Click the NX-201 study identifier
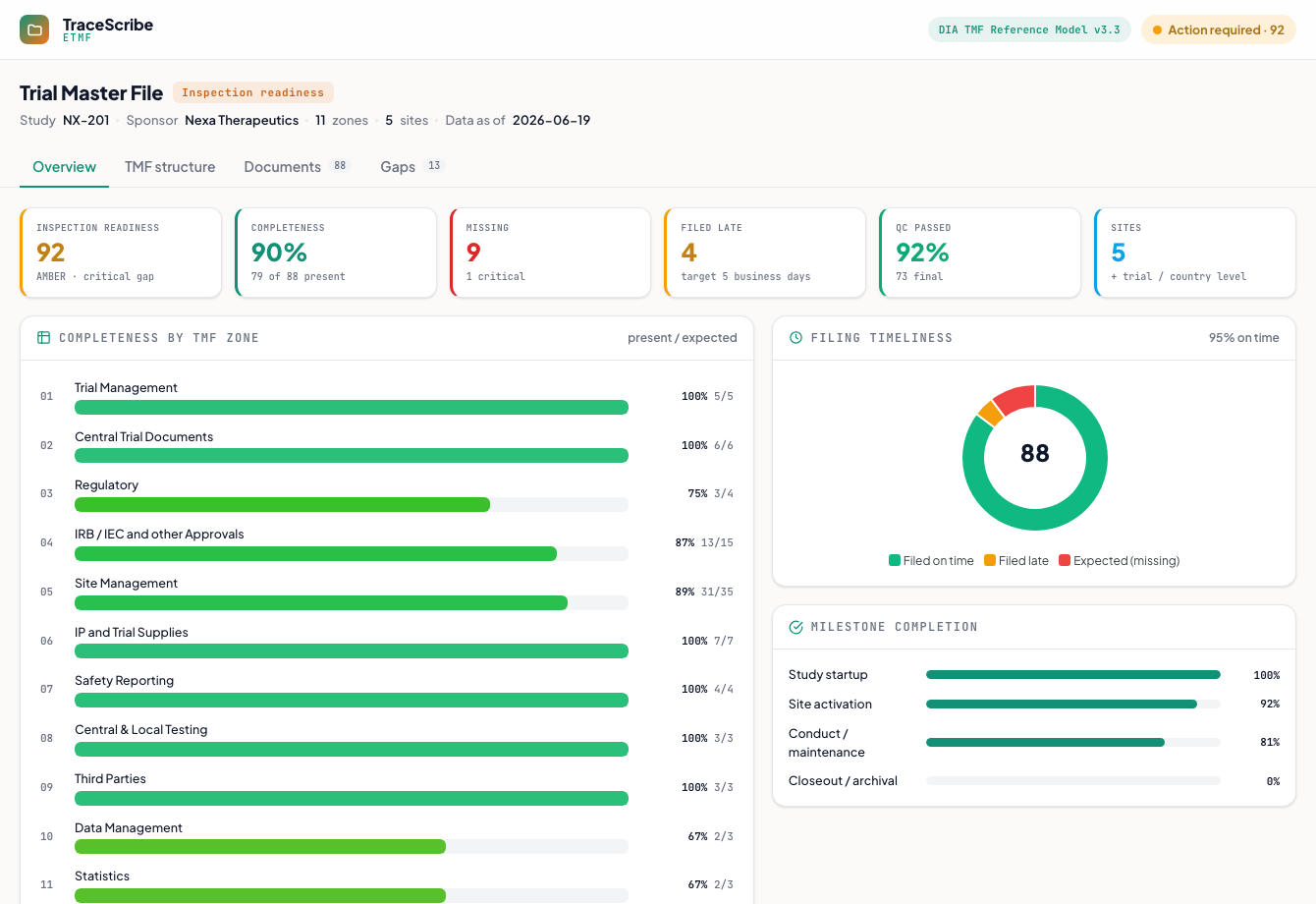This screenshot has height=904, width=1316. coord(86,121)
